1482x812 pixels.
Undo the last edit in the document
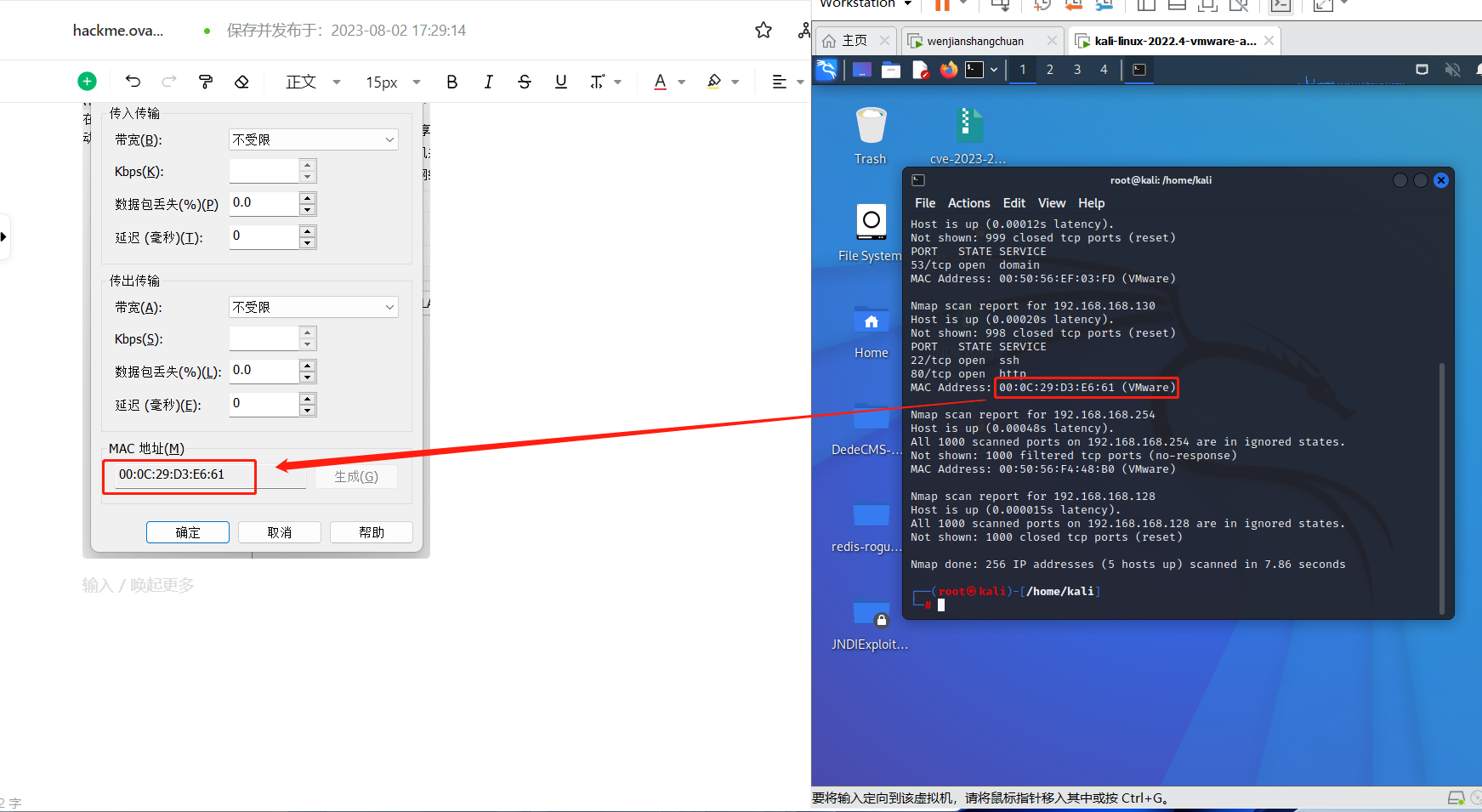point(133,81)
